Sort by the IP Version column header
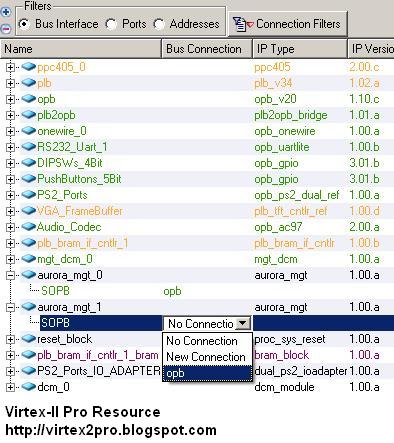The width and height of the screenshot is (394, 443). coord(371,49)
